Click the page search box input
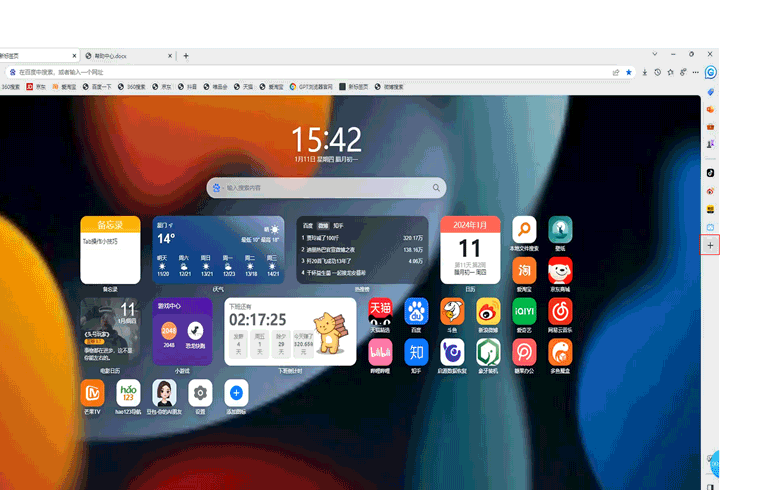 coord(326,188)
